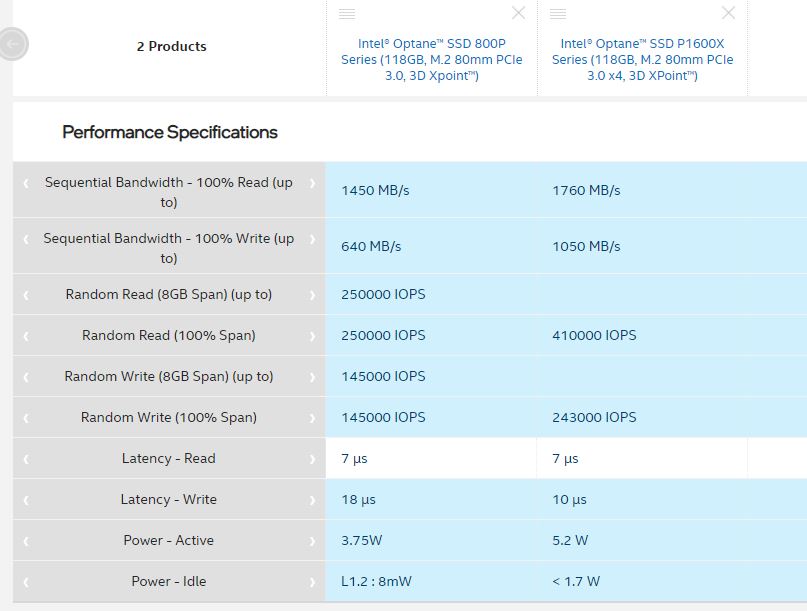The width and height of the screenshot is (807, 611).
Task: Click the '2 Products' label
Action: [171, 46]
